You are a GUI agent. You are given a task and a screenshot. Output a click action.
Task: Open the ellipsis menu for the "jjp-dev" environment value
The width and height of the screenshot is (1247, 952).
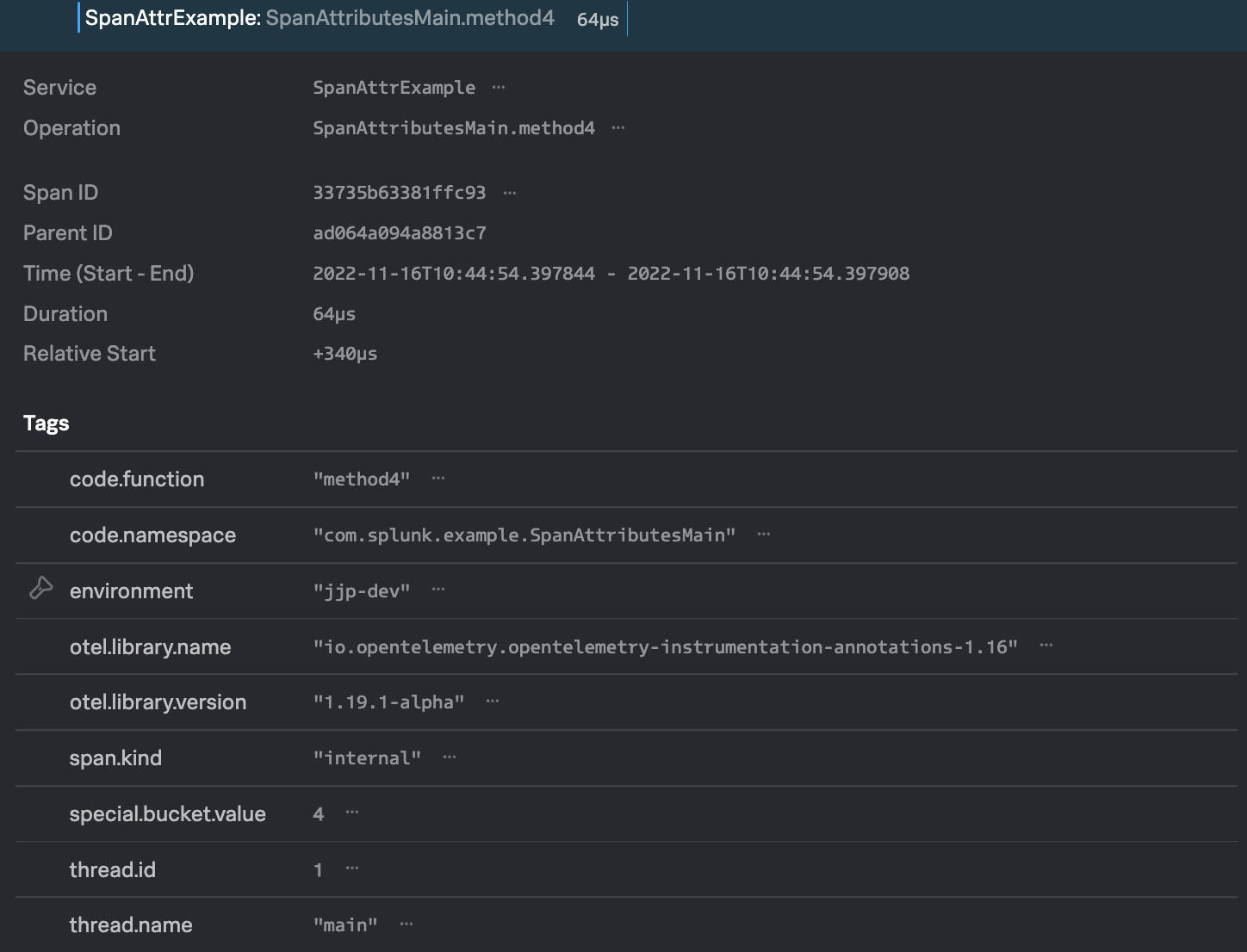point(439,590)
